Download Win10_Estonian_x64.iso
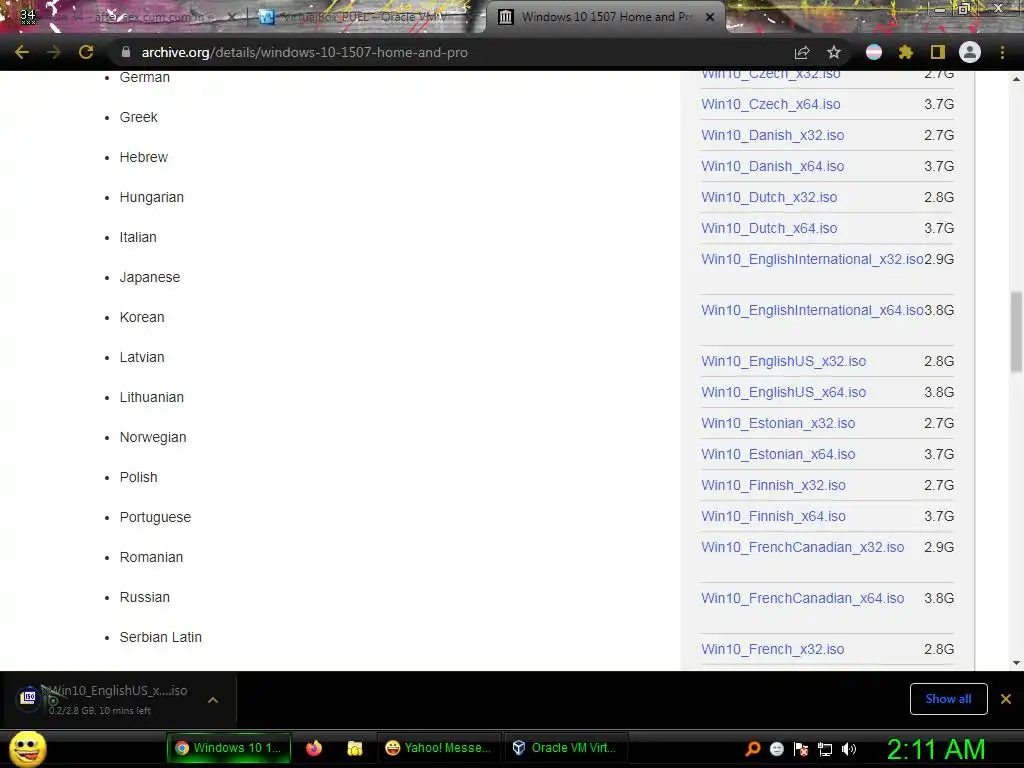This screenshot has width=1024, height=768. coord(778,455)
